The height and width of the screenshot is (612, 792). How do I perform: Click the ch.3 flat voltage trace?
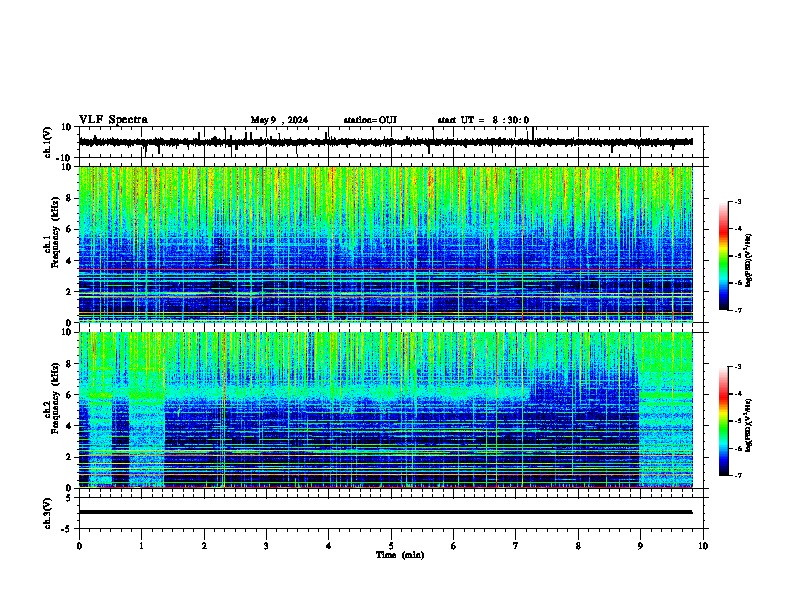click(x=385, y=512)
